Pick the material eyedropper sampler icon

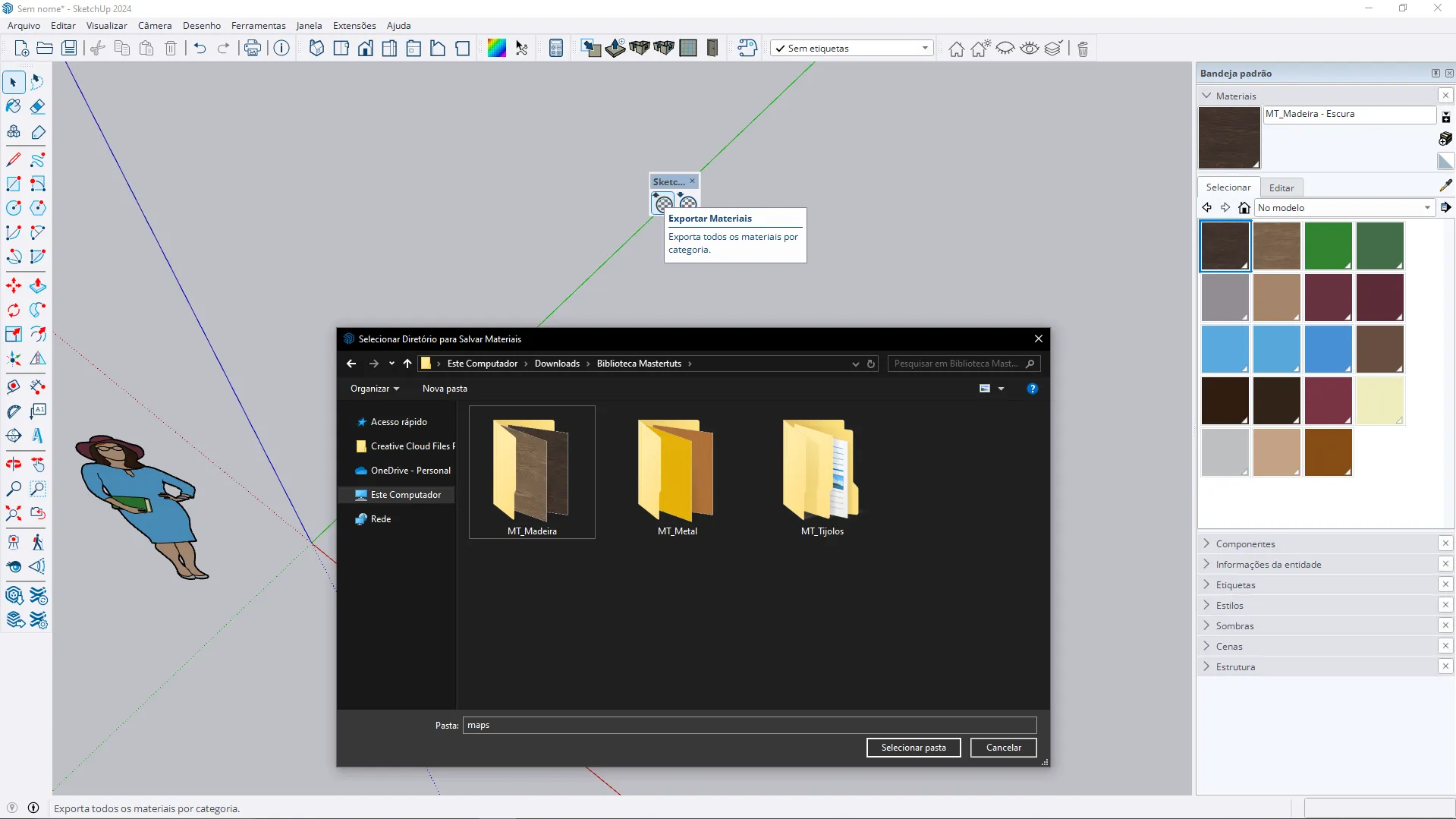[x=1445, y=186]
